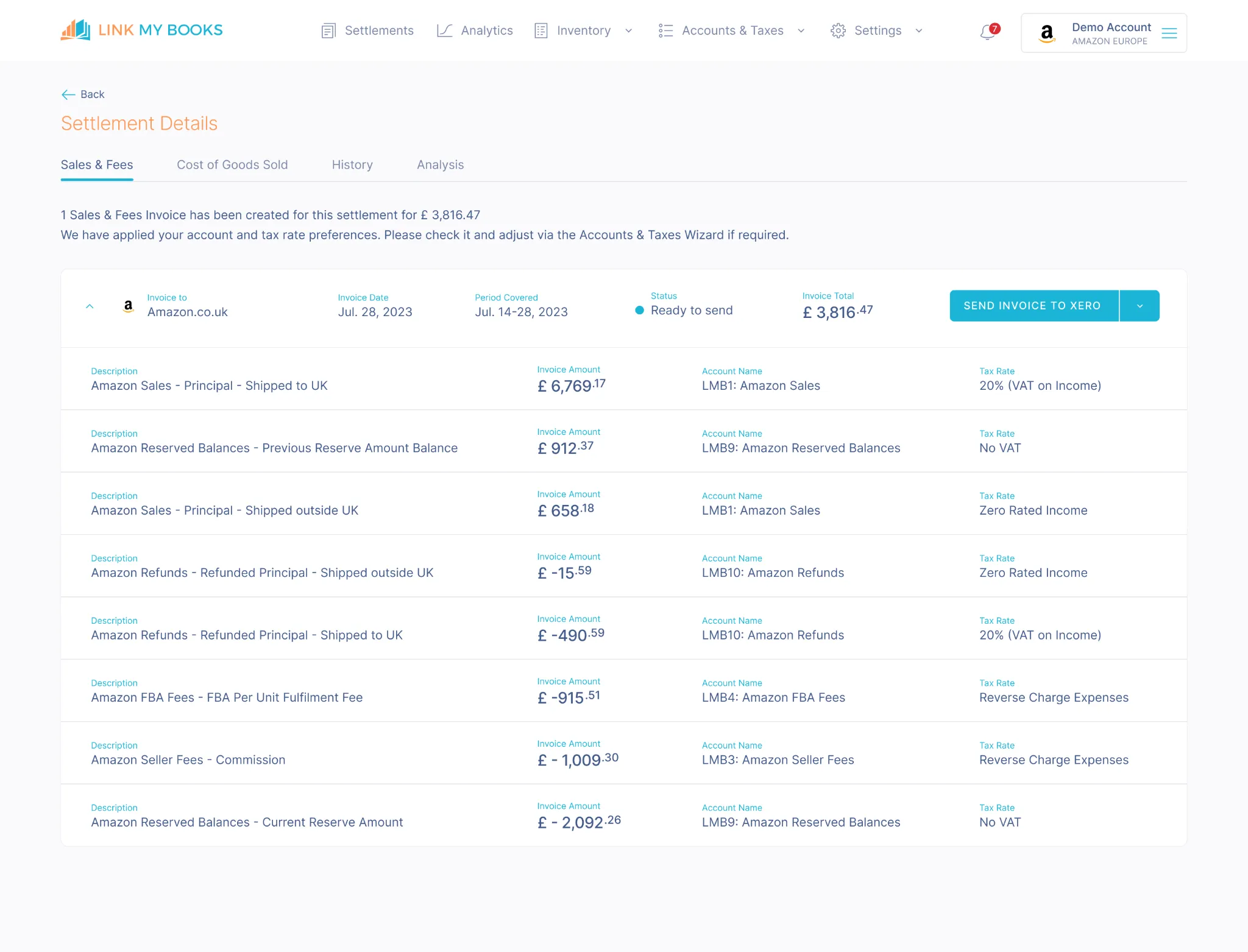This screenshot has height=952, width=1248.
Task: Expand the Accounts & Taxes chevron
Action: coord(801,30)
